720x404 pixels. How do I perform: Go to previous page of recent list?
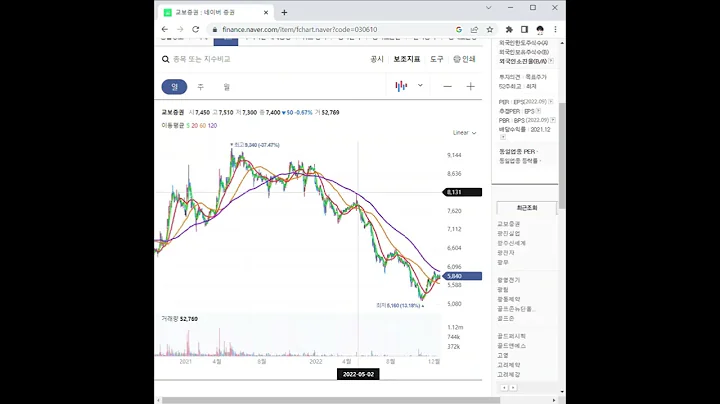pos(504,388)
